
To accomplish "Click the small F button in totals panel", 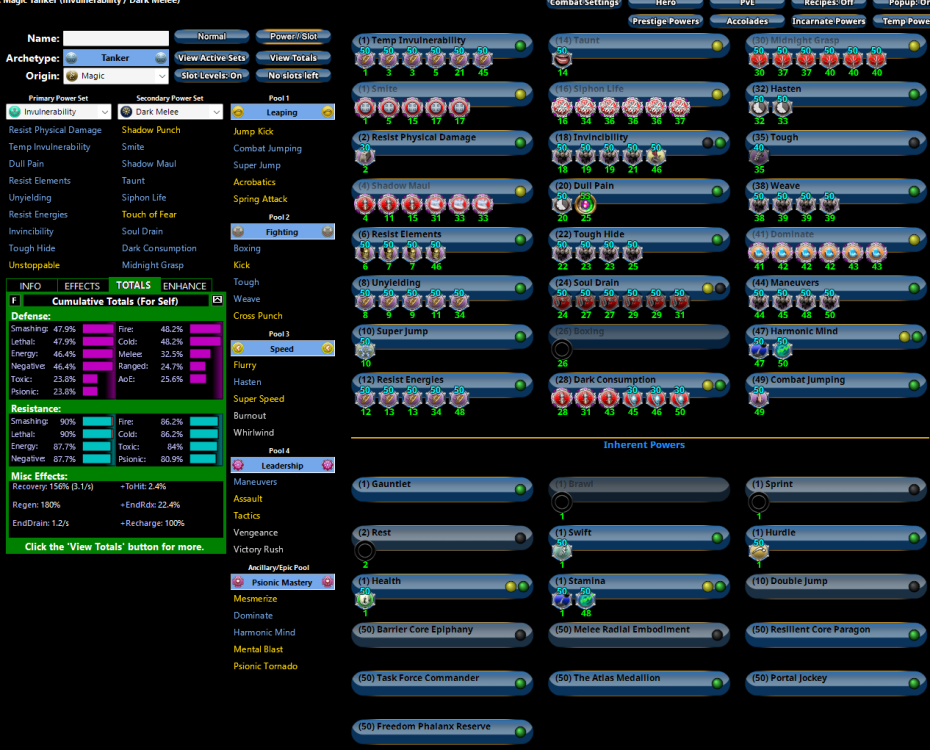I will pyautogui.click(x=15, y=300).
